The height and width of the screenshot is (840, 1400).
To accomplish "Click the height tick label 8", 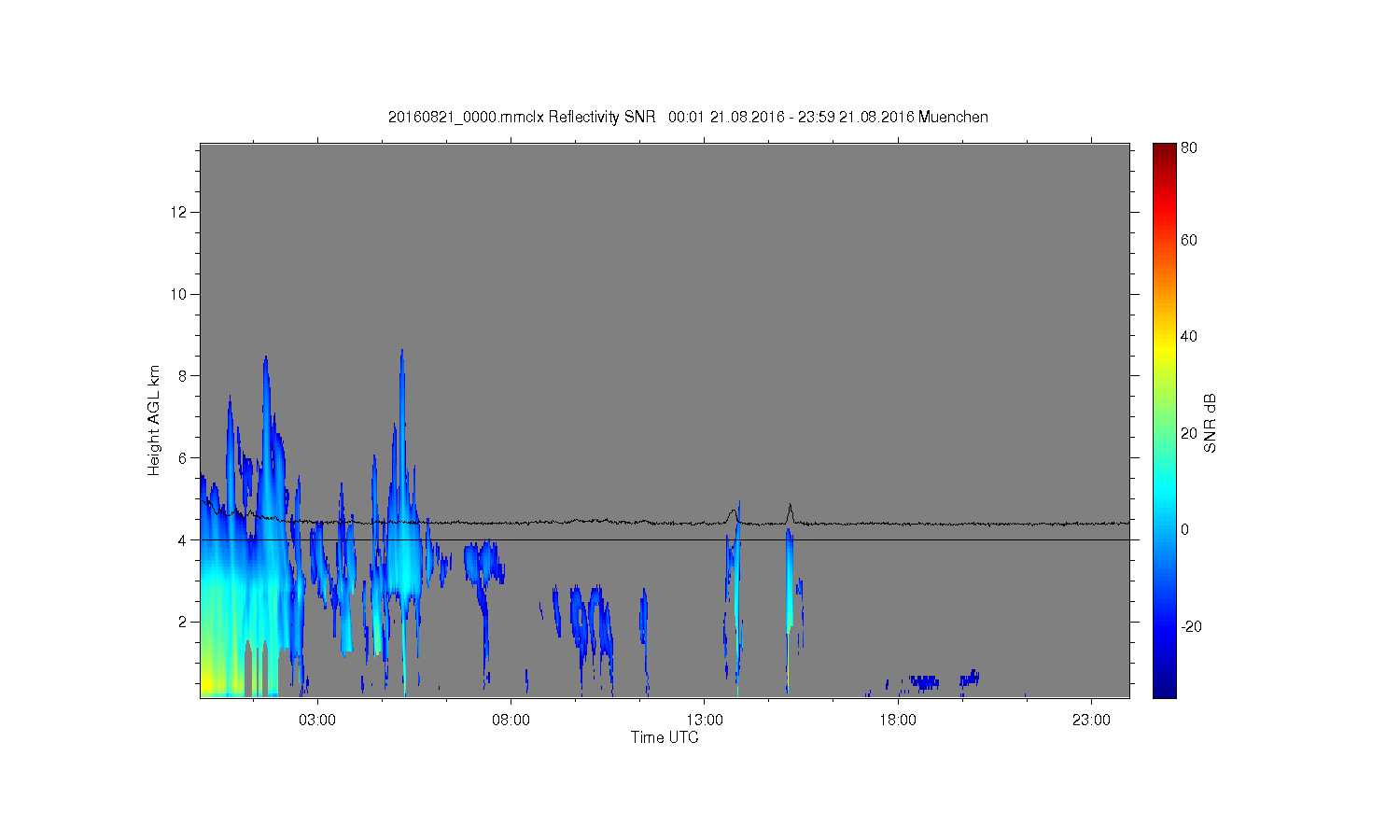I will pos(184,376).
